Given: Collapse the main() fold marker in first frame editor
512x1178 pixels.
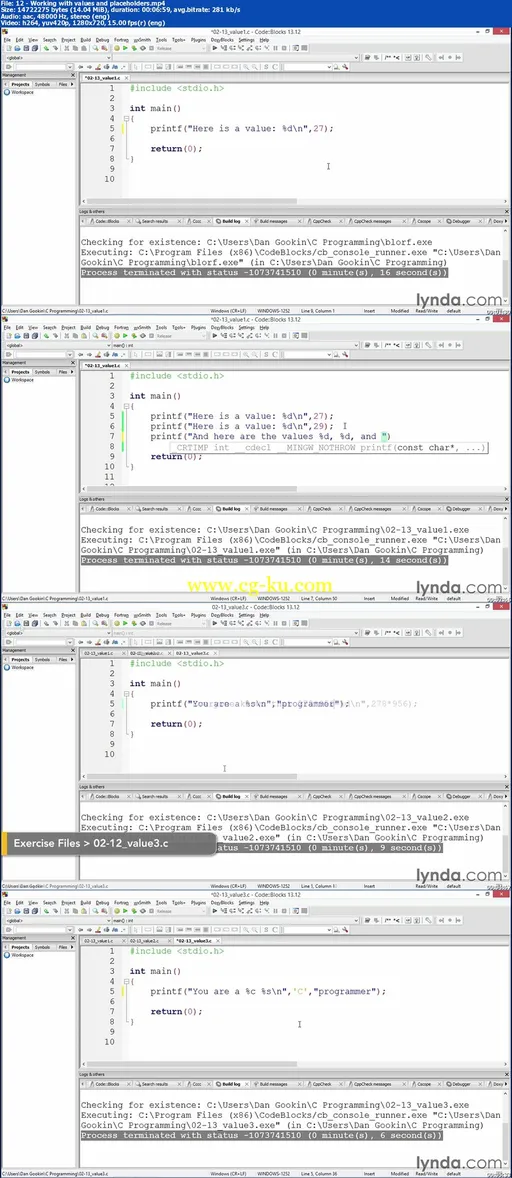Looking at the screenshot, I should click(127, 119).
